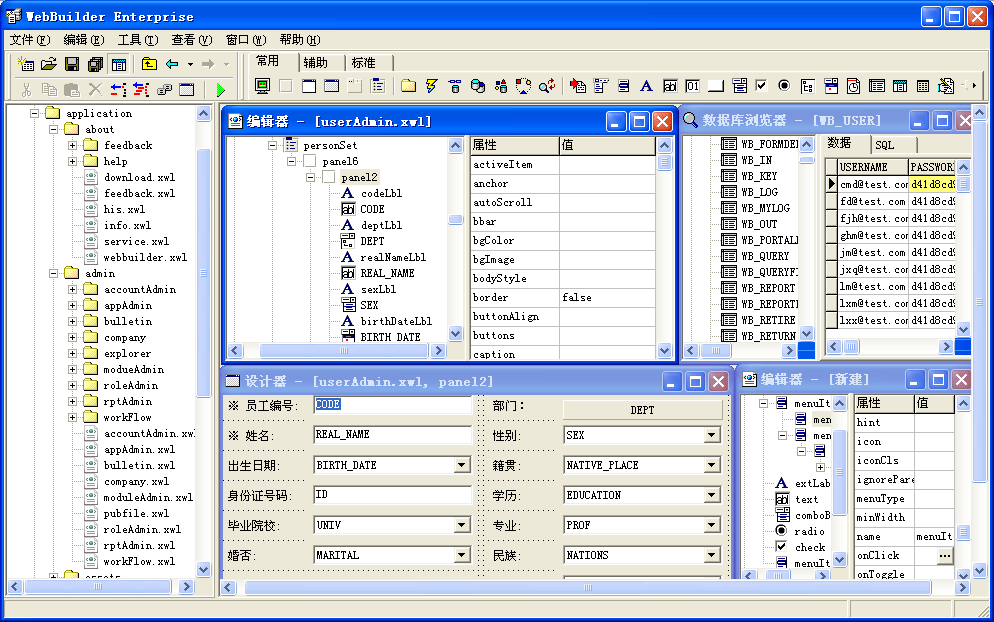Select the button component icon
This screenshot has width=994, height=622.
716,86
